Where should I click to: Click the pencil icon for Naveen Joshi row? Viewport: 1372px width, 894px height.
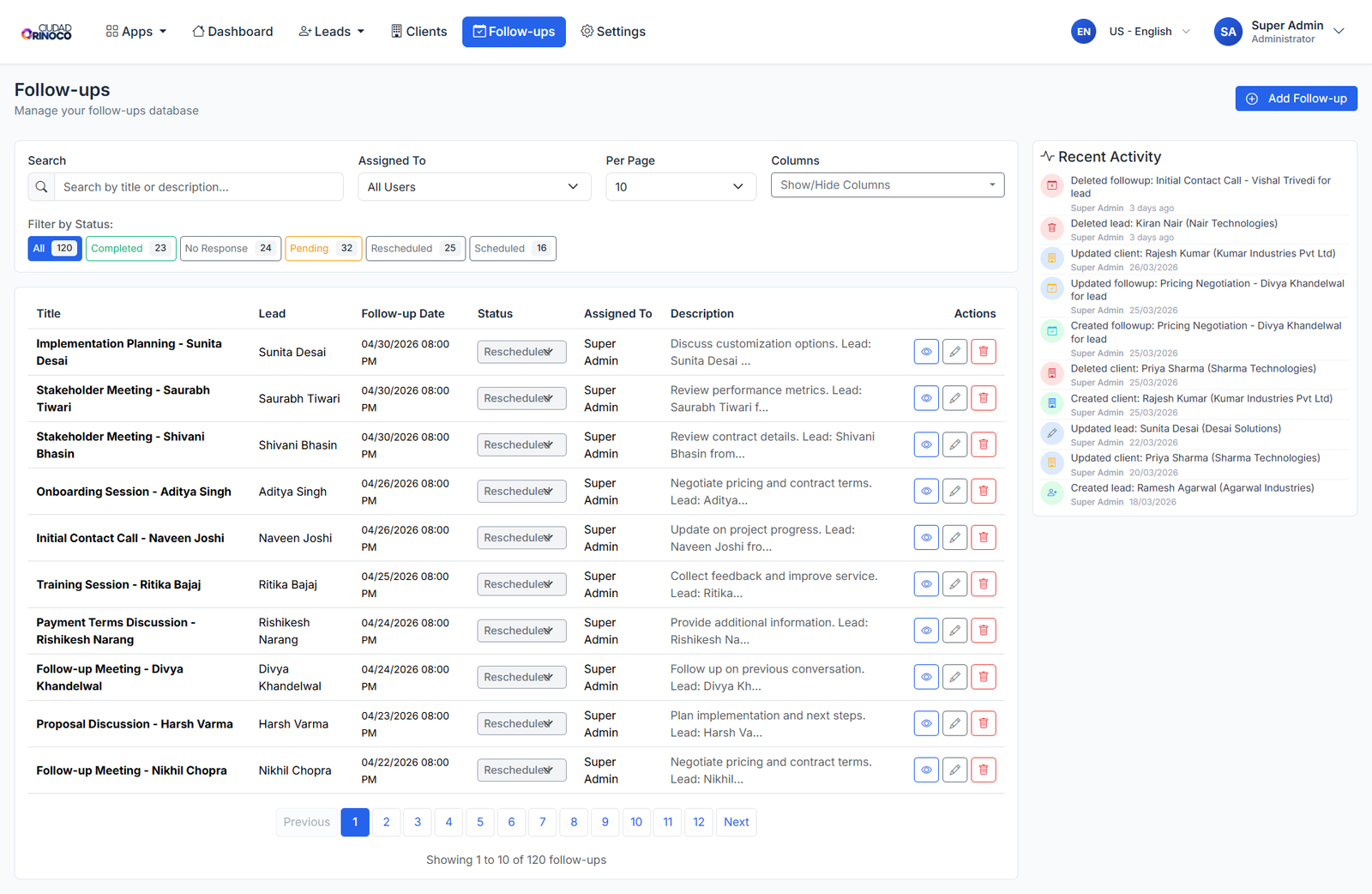pyautogui.click(x=954, y=538)
